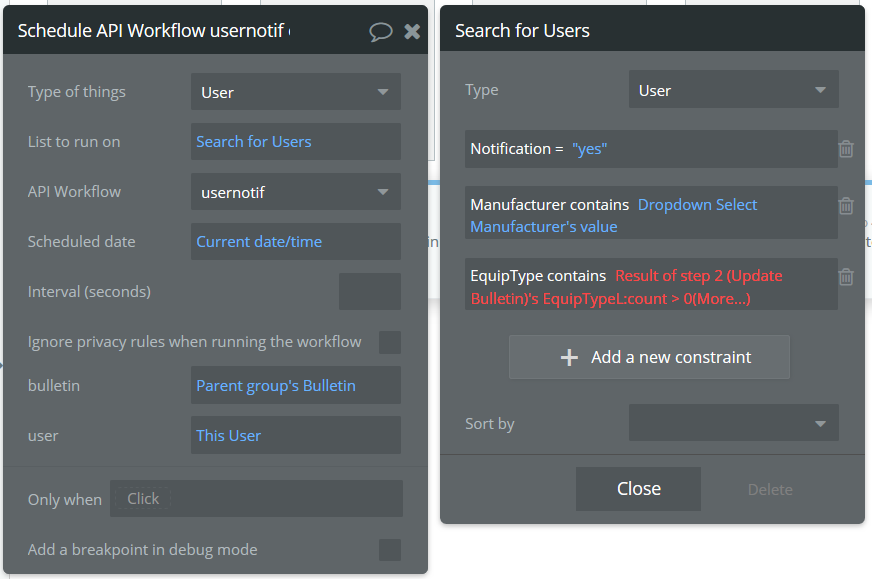Toggle Ignore privacy rules checkbox

(x=390, y=342)
